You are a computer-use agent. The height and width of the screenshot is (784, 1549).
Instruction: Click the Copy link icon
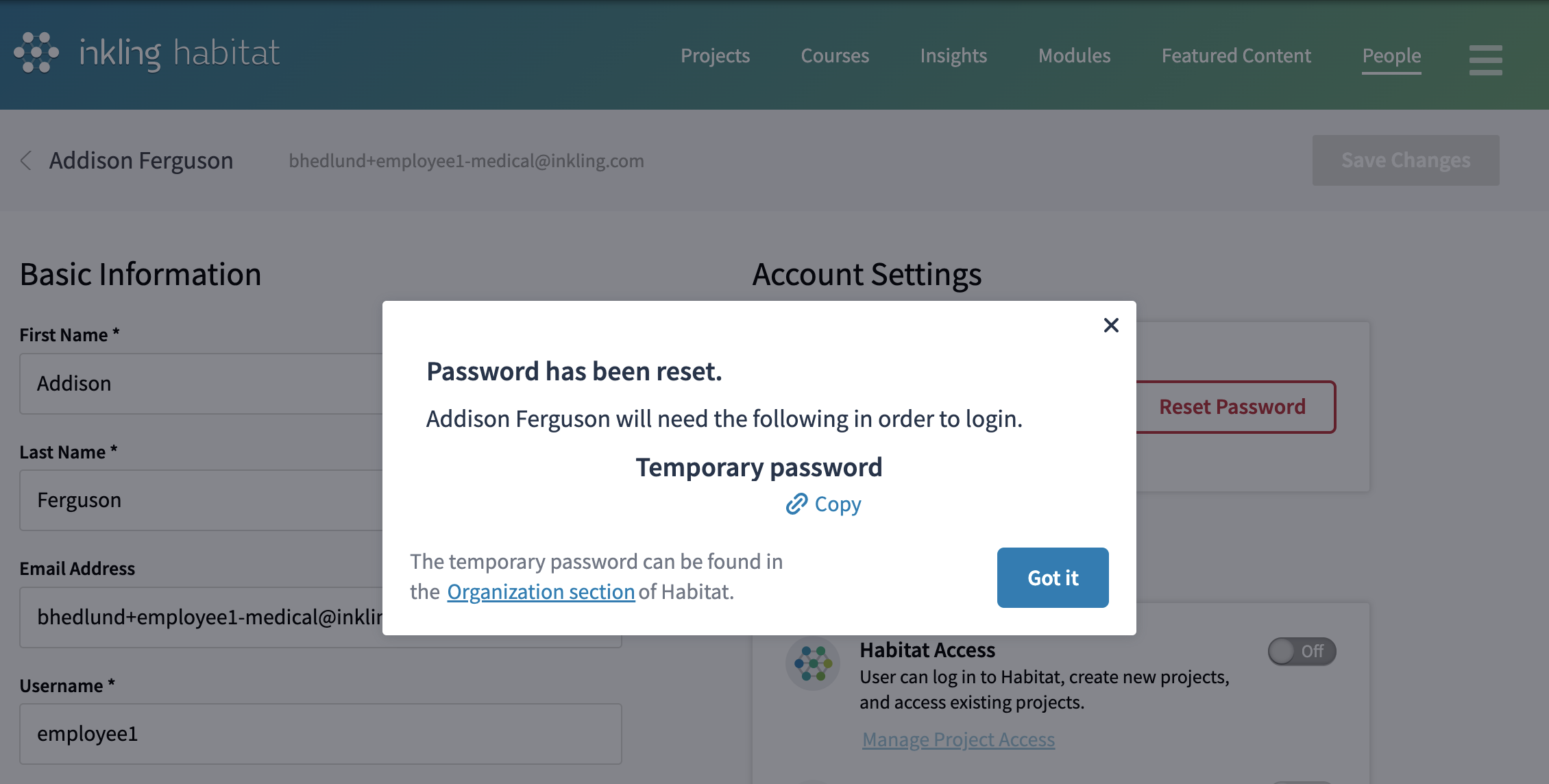(x=796, y=504)
